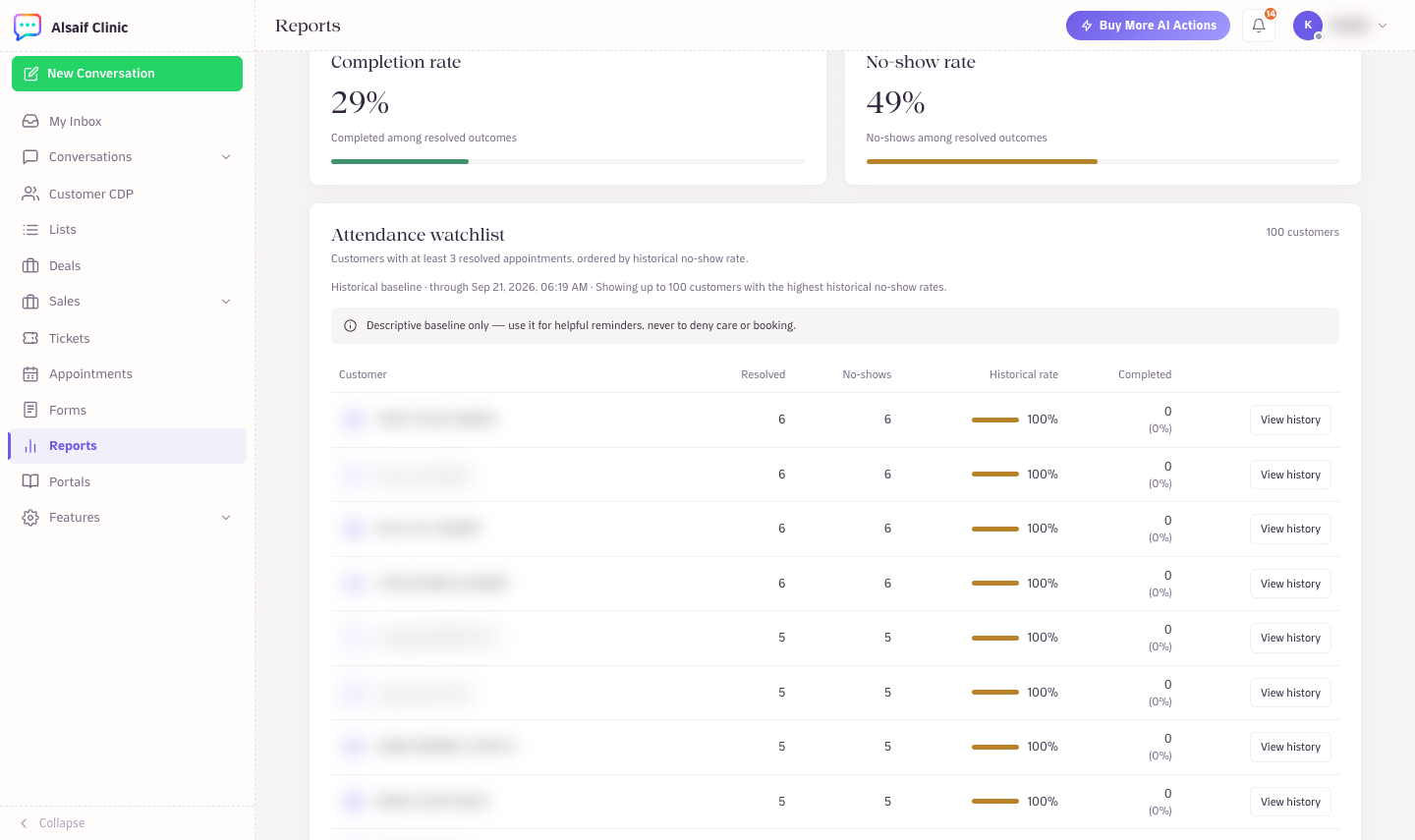
Task: Select Tickets in the sidebar
Action: click(127, 338)
